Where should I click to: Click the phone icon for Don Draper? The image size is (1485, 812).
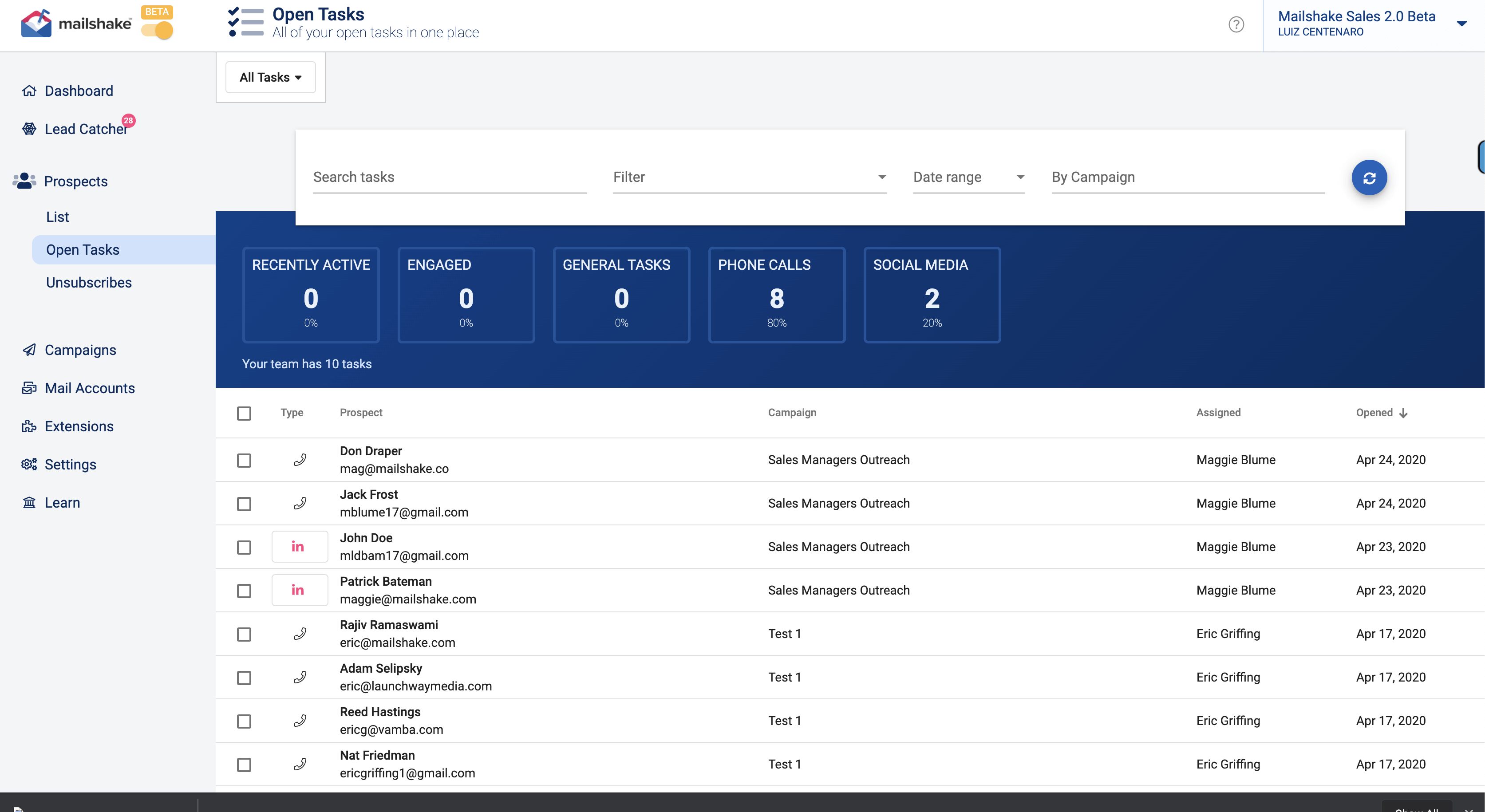point(300,460)
